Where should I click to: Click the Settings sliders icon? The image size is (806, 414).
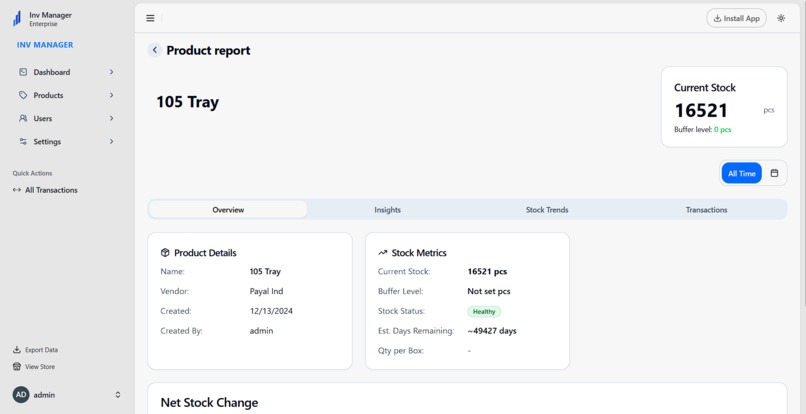click(x=23, y=141)
